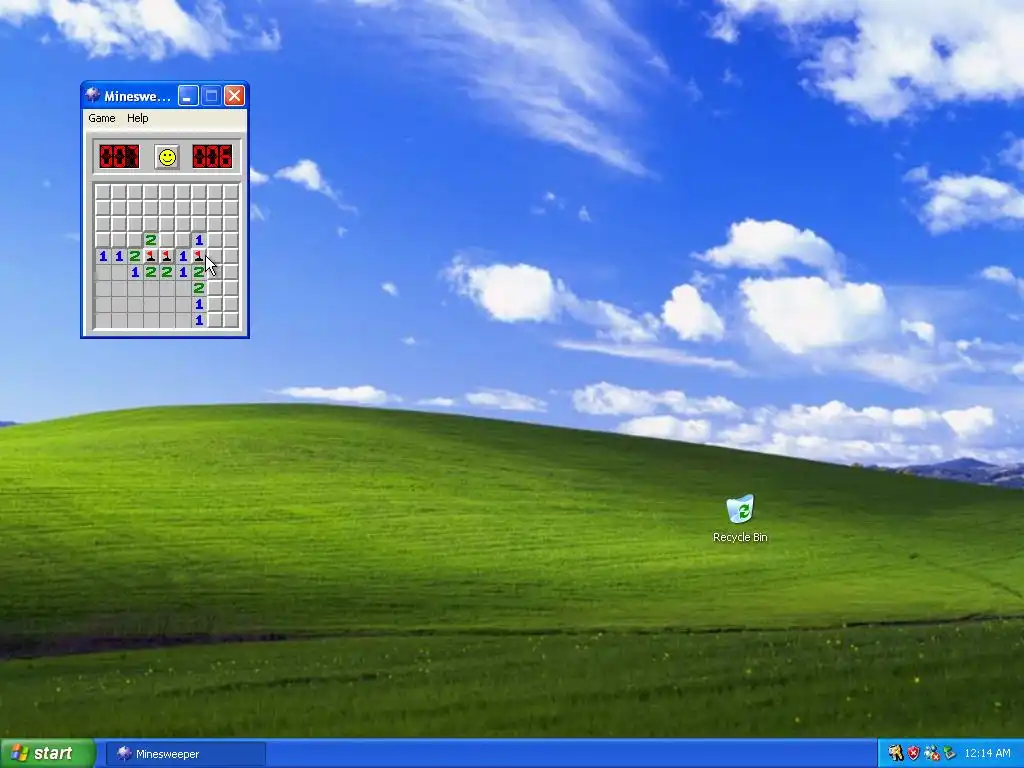Viewport: 1024px width, 768px height.
Task: Click the green 2 two rows below rightmost flag
Action: (199, 288)
